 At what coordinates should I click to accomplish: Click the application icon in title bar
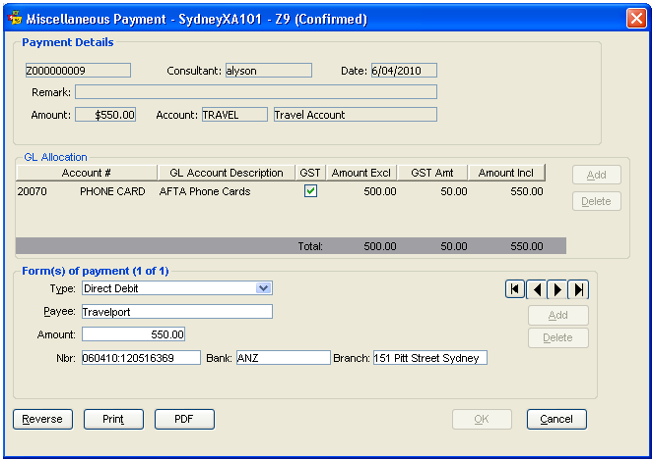tap(15, 18)
